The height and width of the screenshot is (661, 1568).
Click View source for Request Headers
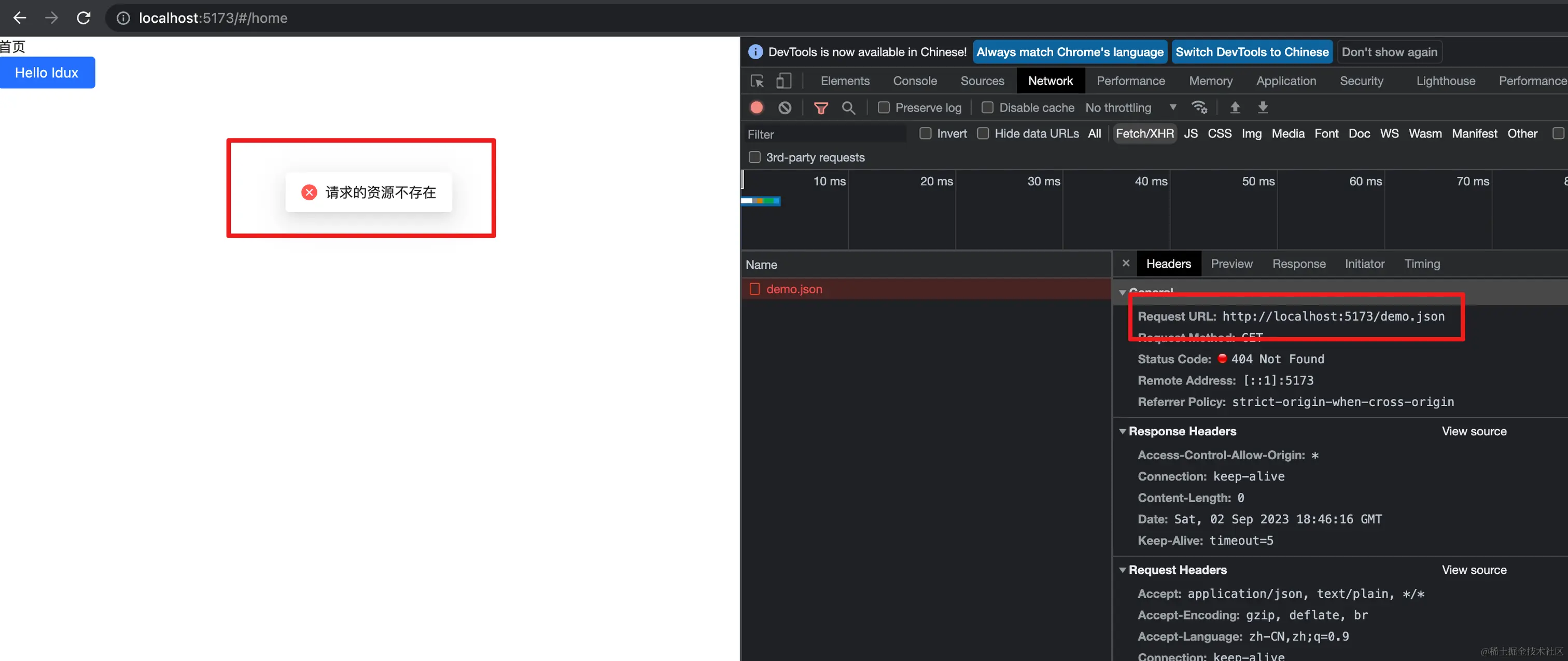click(1474, 570)
